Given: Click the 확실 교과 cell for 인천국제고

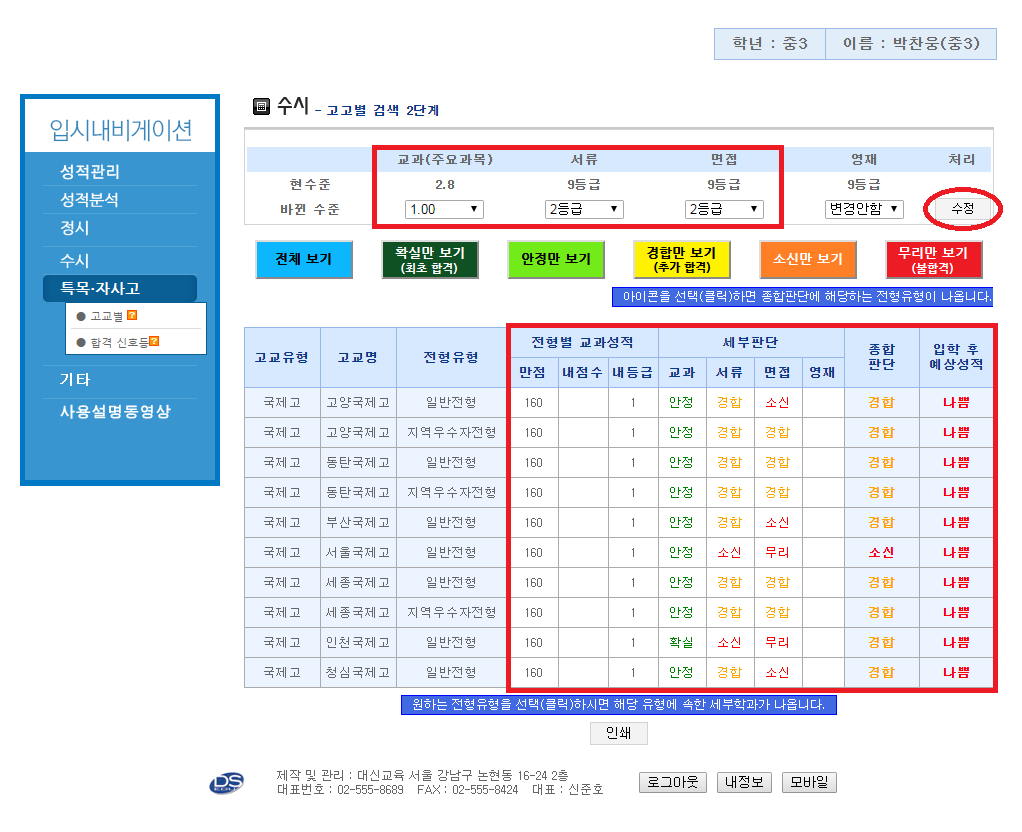Looking at the screenshot, I should tap(681, 642).
